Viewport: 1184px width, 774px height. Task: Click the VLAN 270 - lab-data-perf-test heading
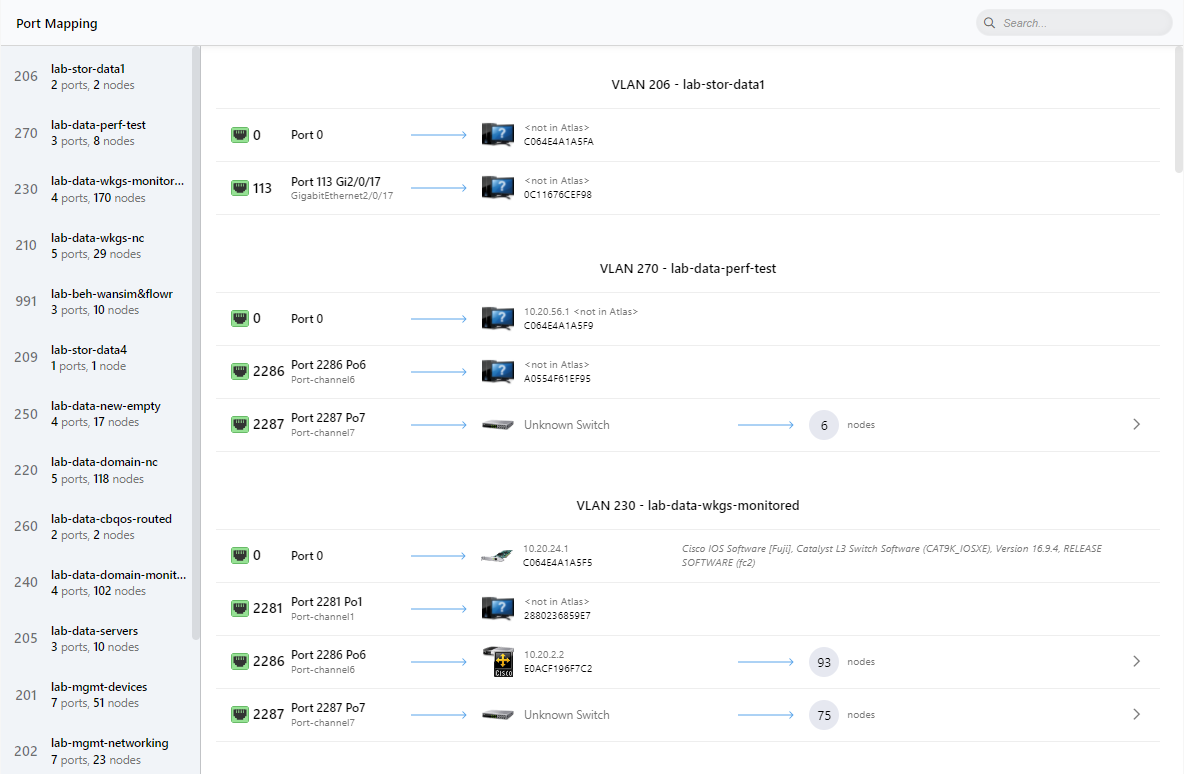(688, 268)
